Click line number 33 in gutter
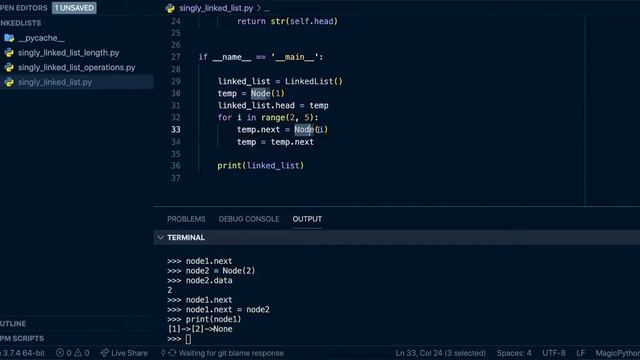 point(176,129)
